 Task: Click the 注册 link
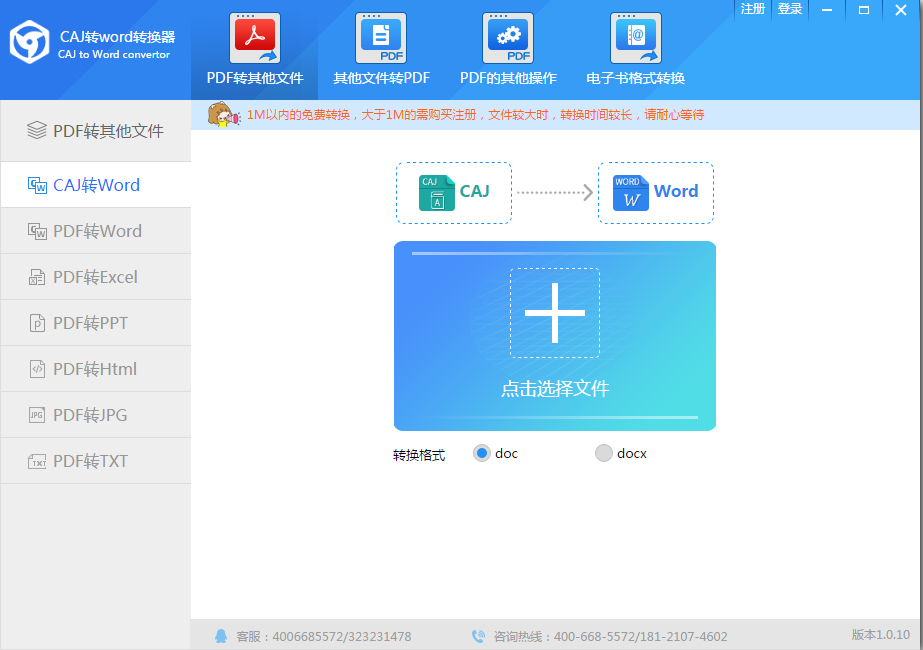pos(752,9)
